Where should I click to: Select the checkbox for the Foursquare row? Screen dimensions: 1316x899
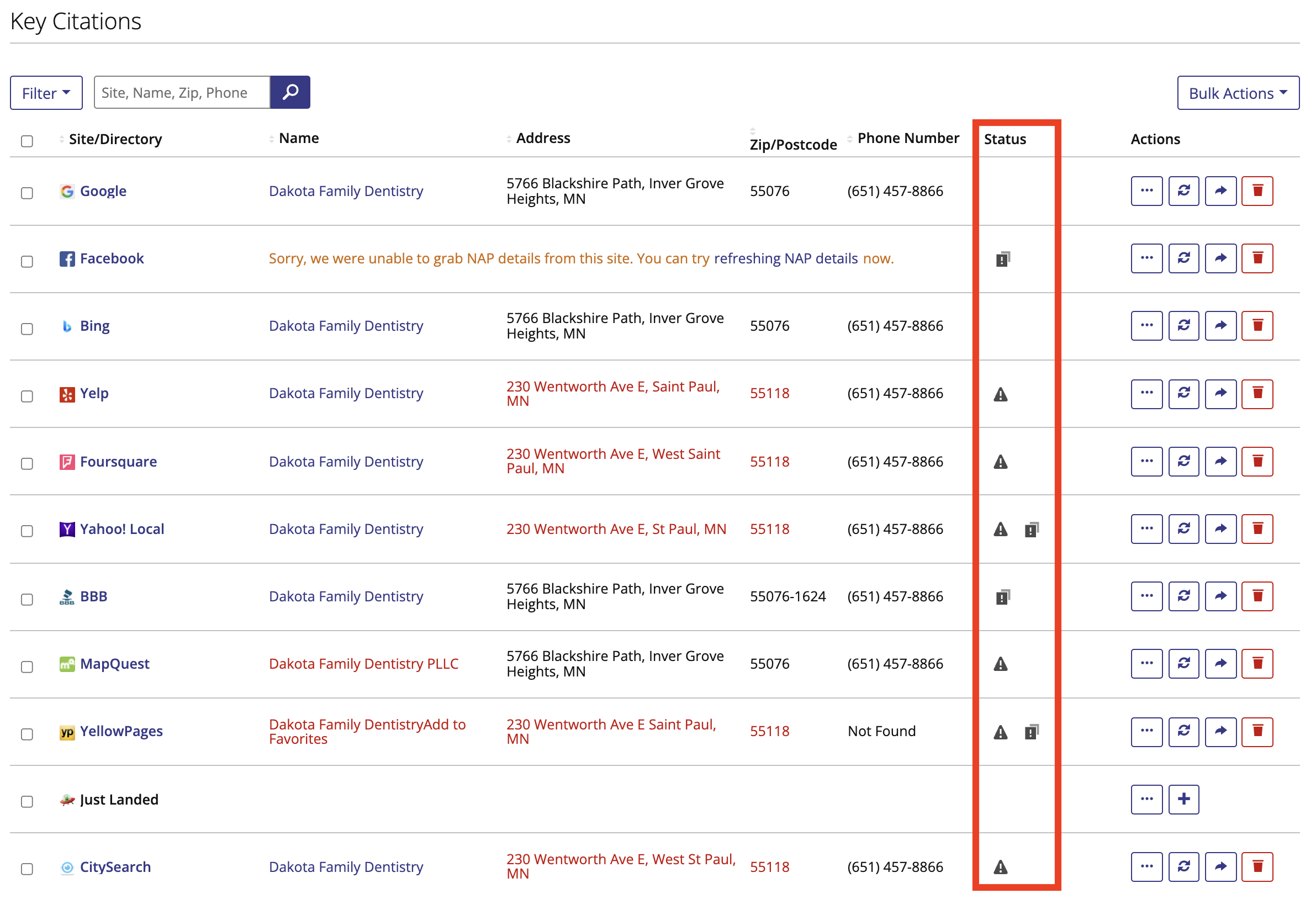[27, 464]
